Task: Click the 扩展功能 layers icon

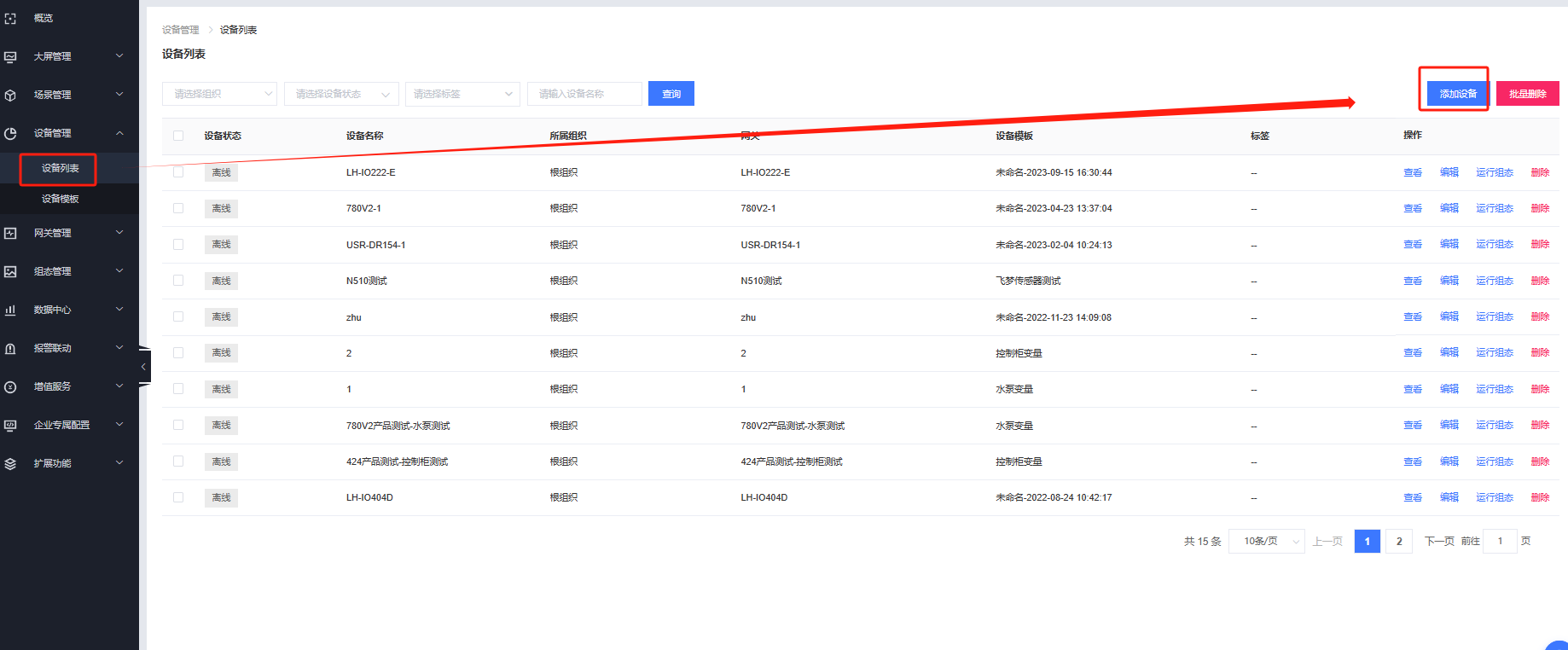Action: [10, 463]
